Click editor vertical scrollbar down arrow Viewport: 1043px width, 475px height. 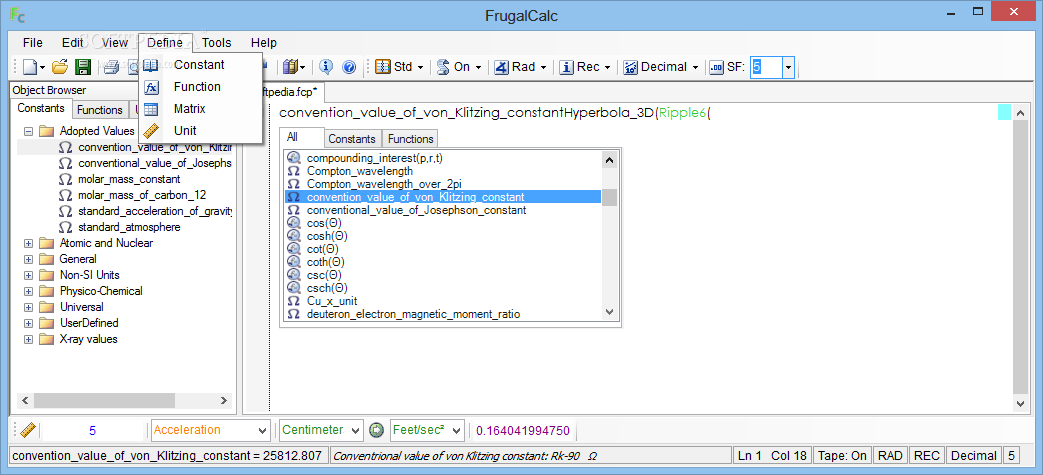click(1020, 403)
